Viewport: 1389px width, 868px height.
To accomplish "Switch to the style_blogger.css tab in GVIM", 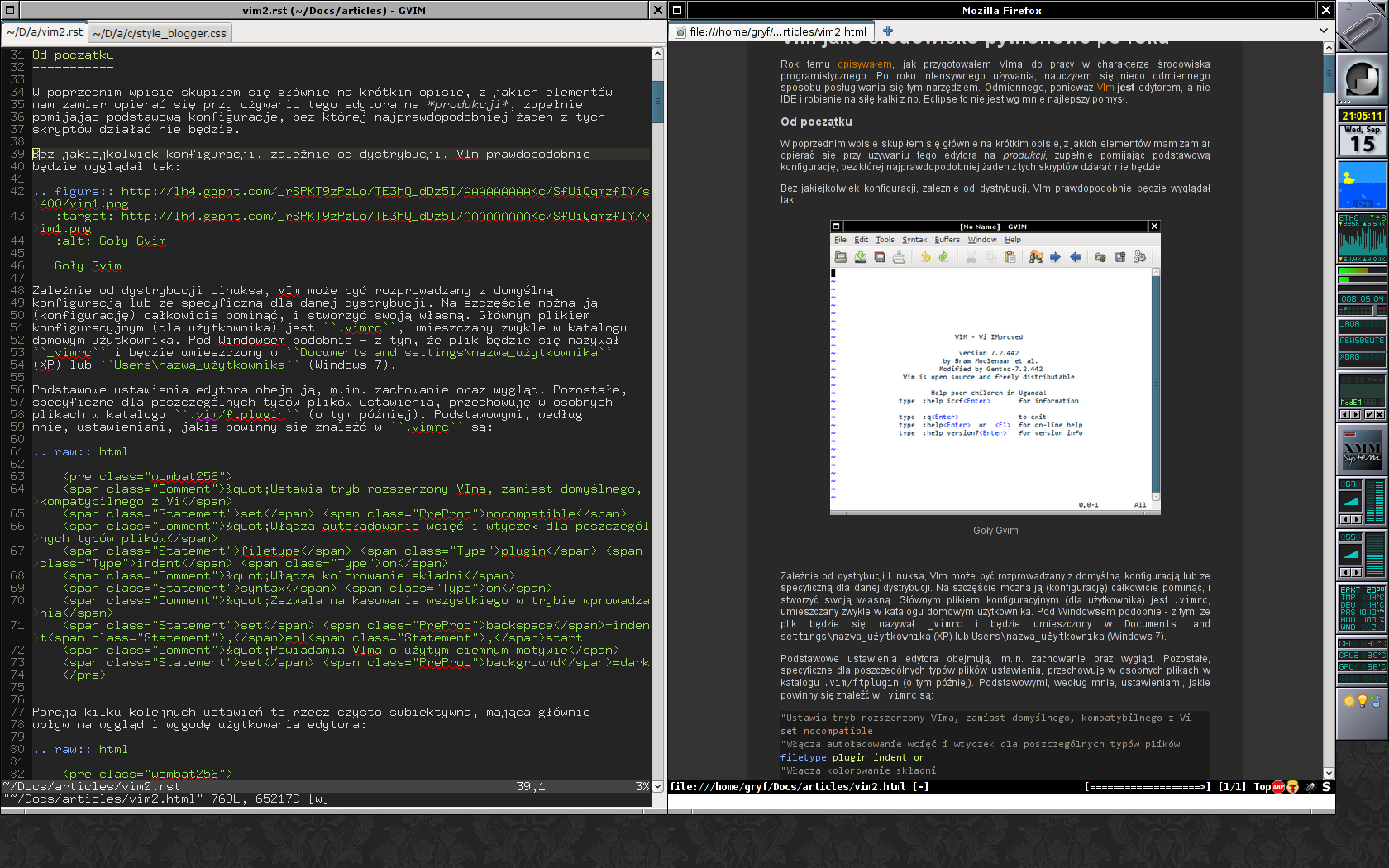I will click(160, 33).
